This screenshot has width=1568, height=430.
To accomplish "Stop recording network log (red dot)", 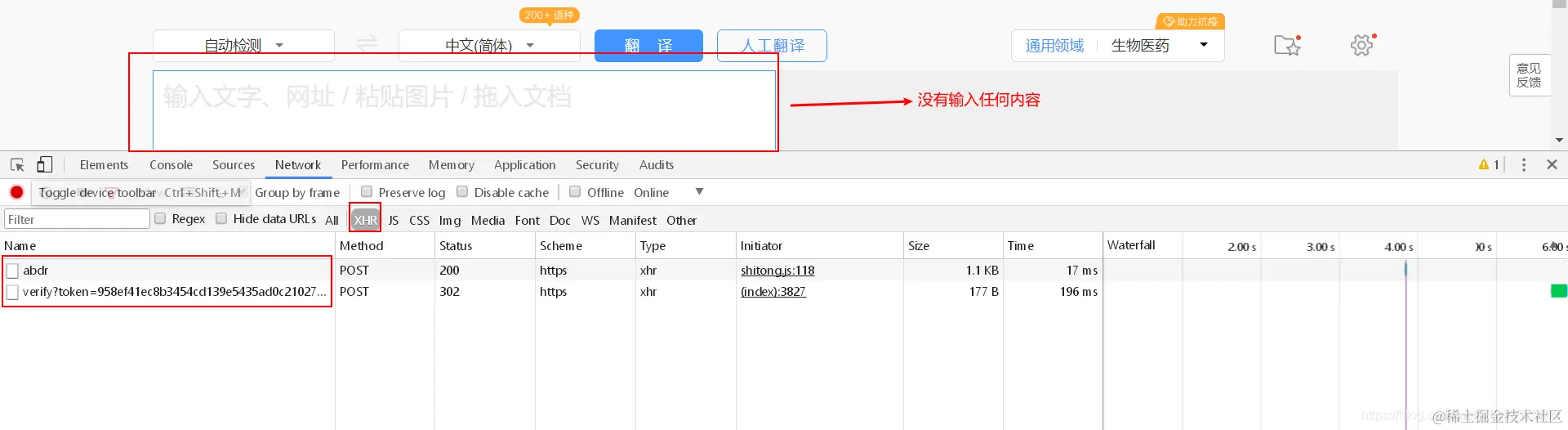I will [x=16, y=192].
